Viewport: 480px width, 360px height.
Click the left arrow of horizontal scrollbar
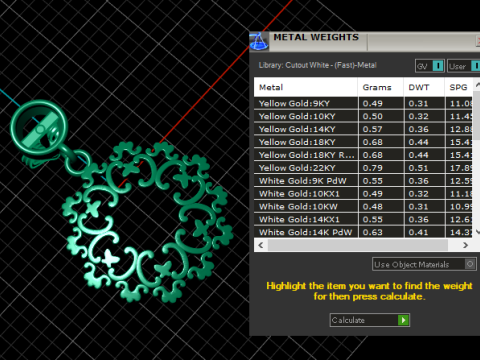coord(261,245)
